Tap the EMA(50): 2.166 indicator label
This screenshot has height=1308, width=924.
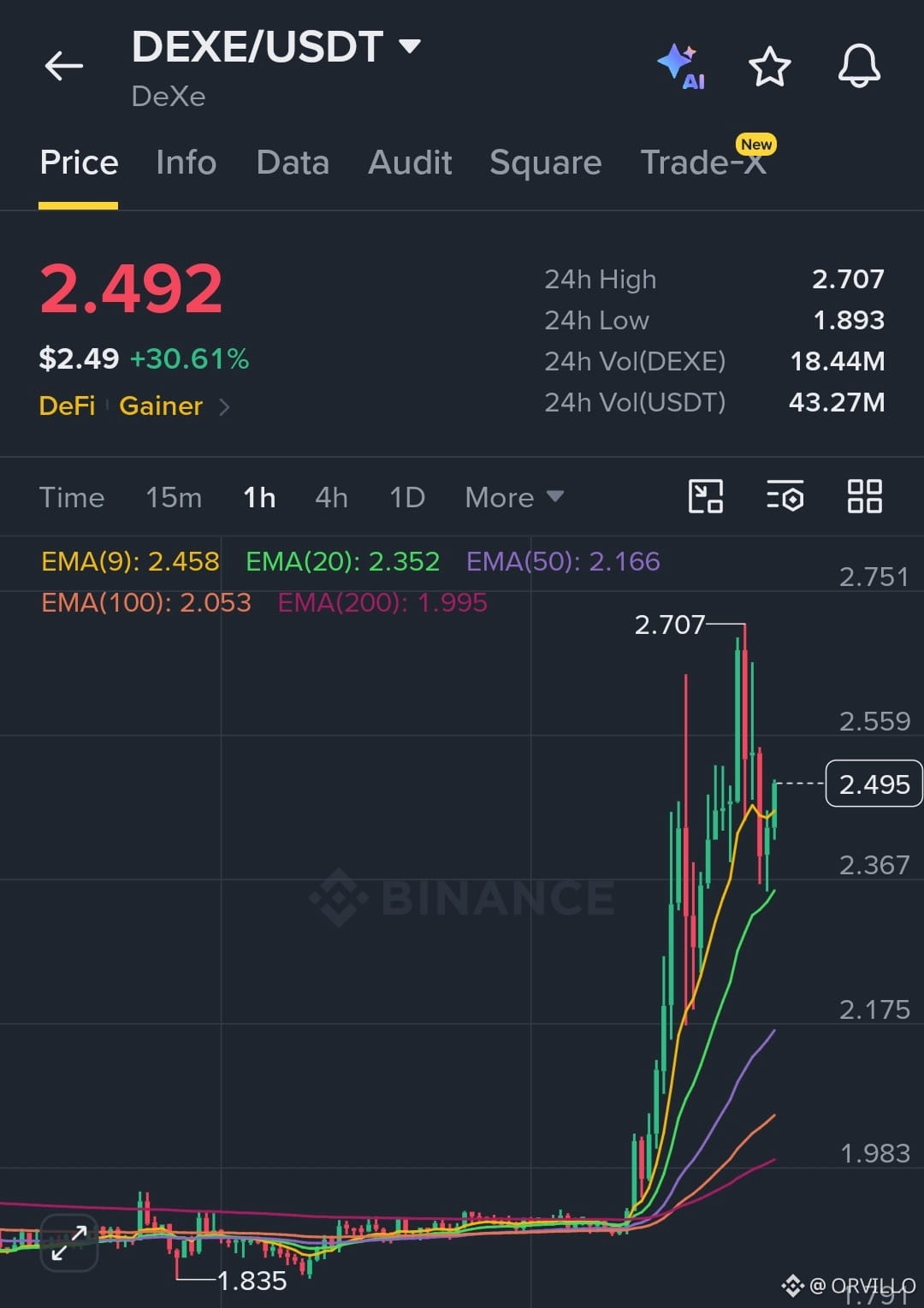(563, 561)
